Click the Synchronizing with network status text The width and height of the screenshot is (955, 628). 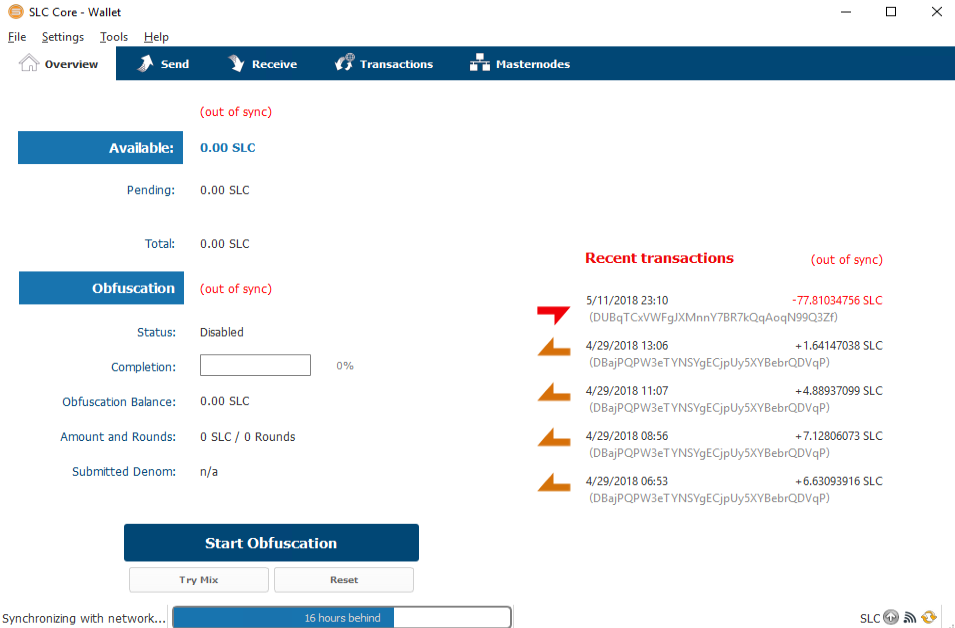[x=84, y=618]
